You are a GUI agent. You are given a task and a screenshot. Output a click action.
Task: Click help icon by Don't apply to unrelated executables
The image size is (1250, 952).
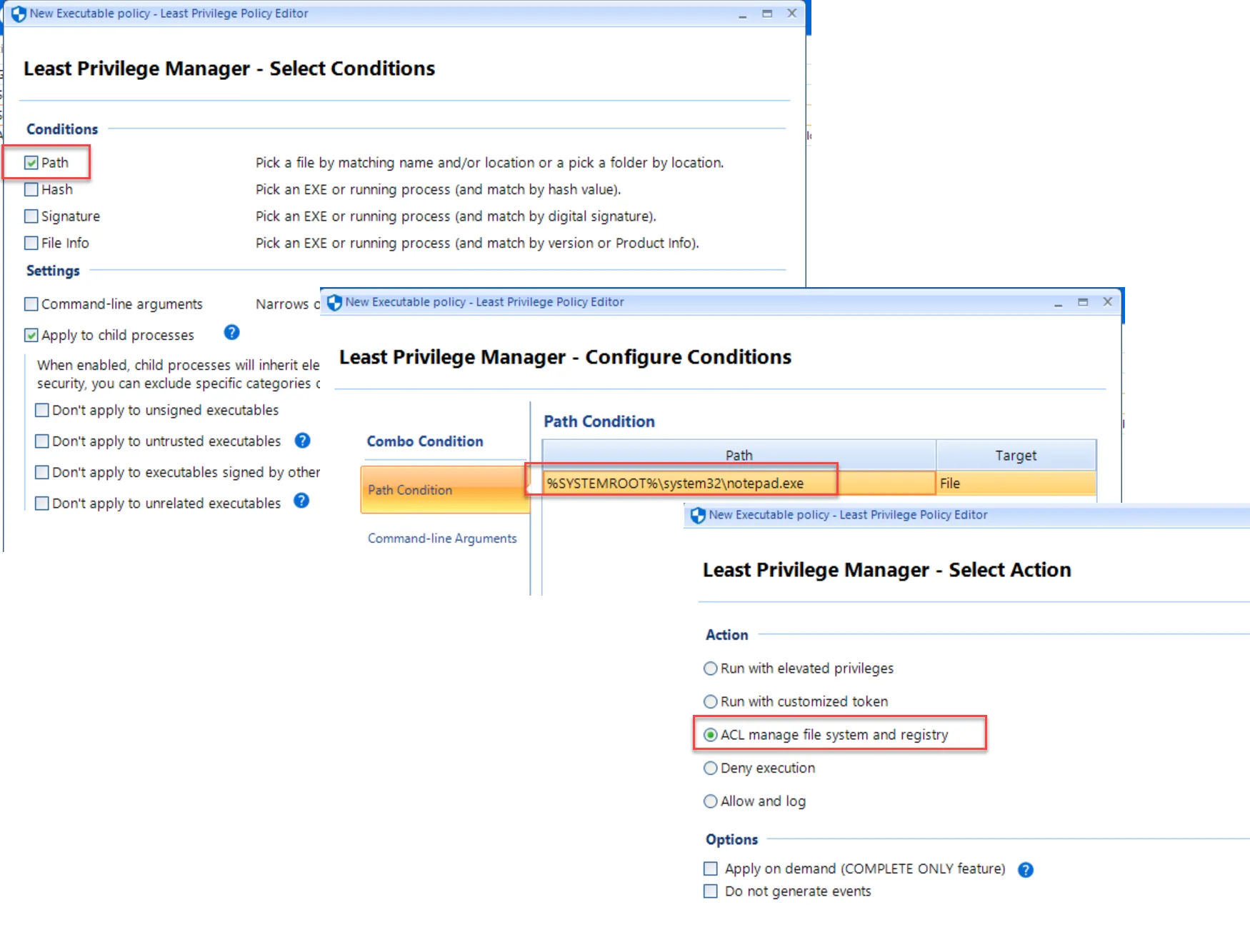tap(301, 501)
